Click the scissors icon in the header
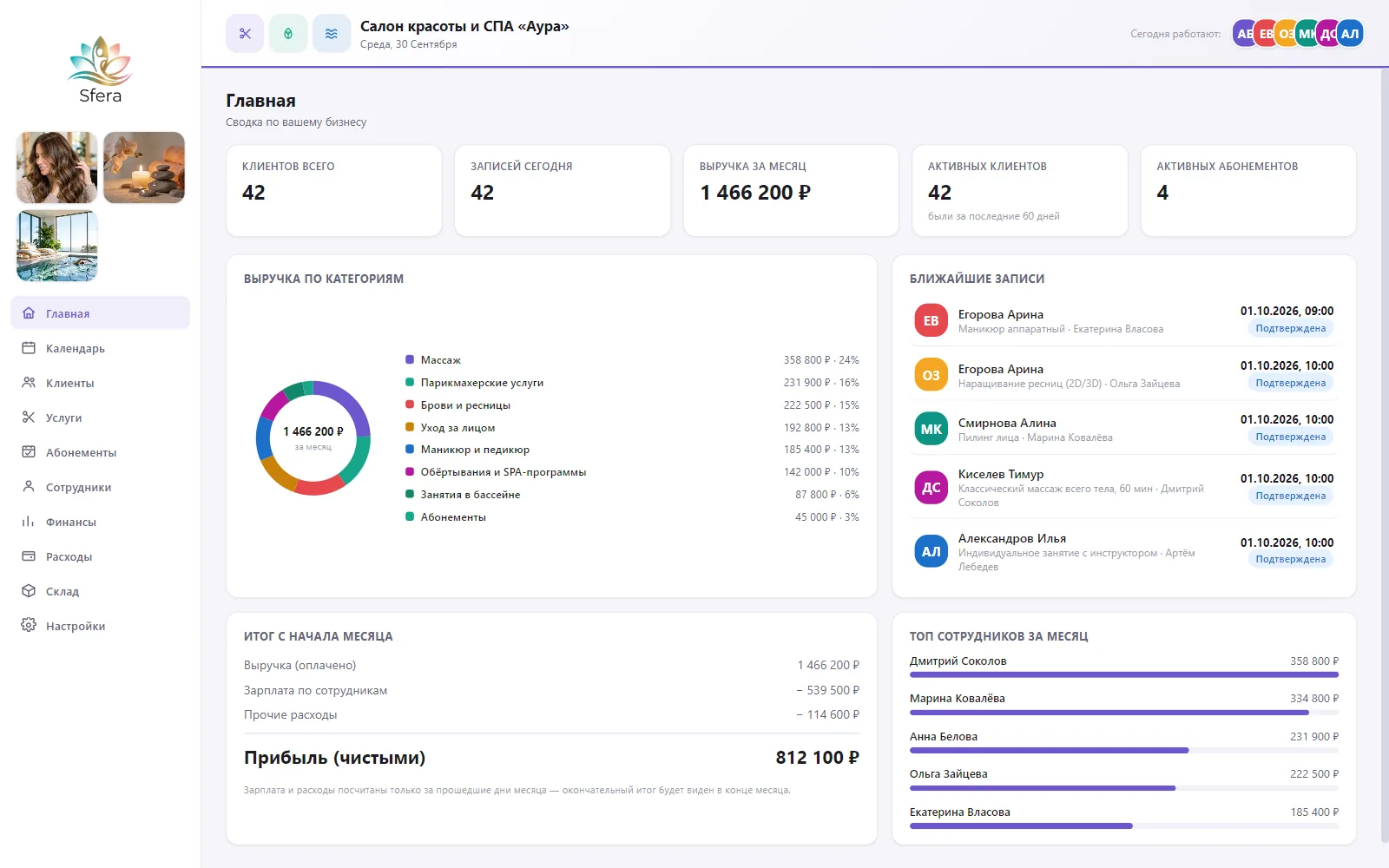Screen dimensions: 1389x868 [x=245, y=34]
